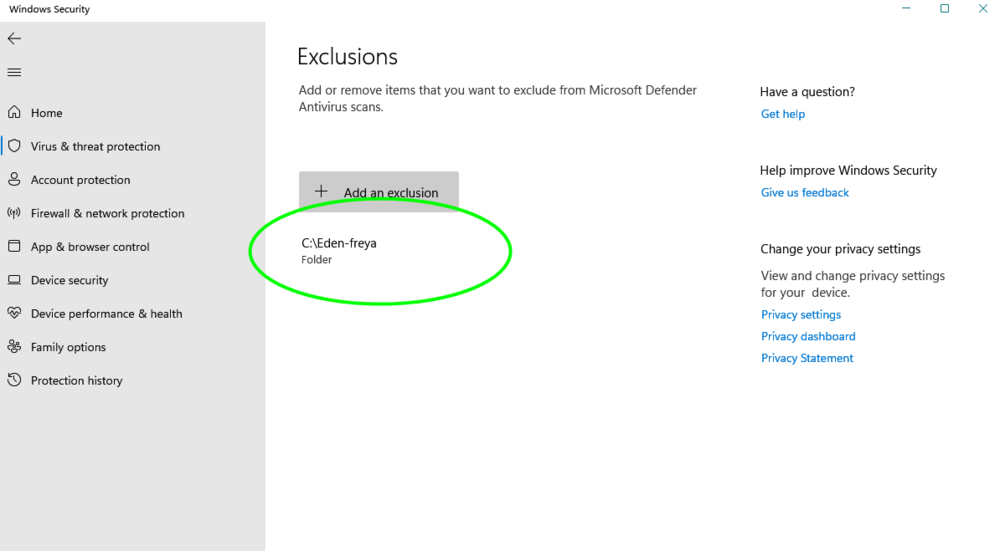Viewport: 1000px width, 551px height.
Task: Select Family options in sidebar
Action: (68, 348)
